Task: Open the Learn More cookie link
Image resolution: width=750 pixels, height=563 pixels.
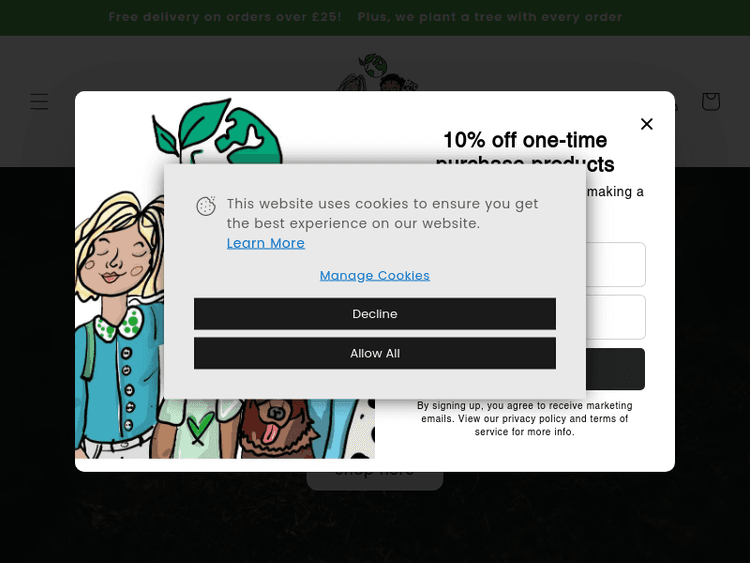Action: tap(265, 243)
